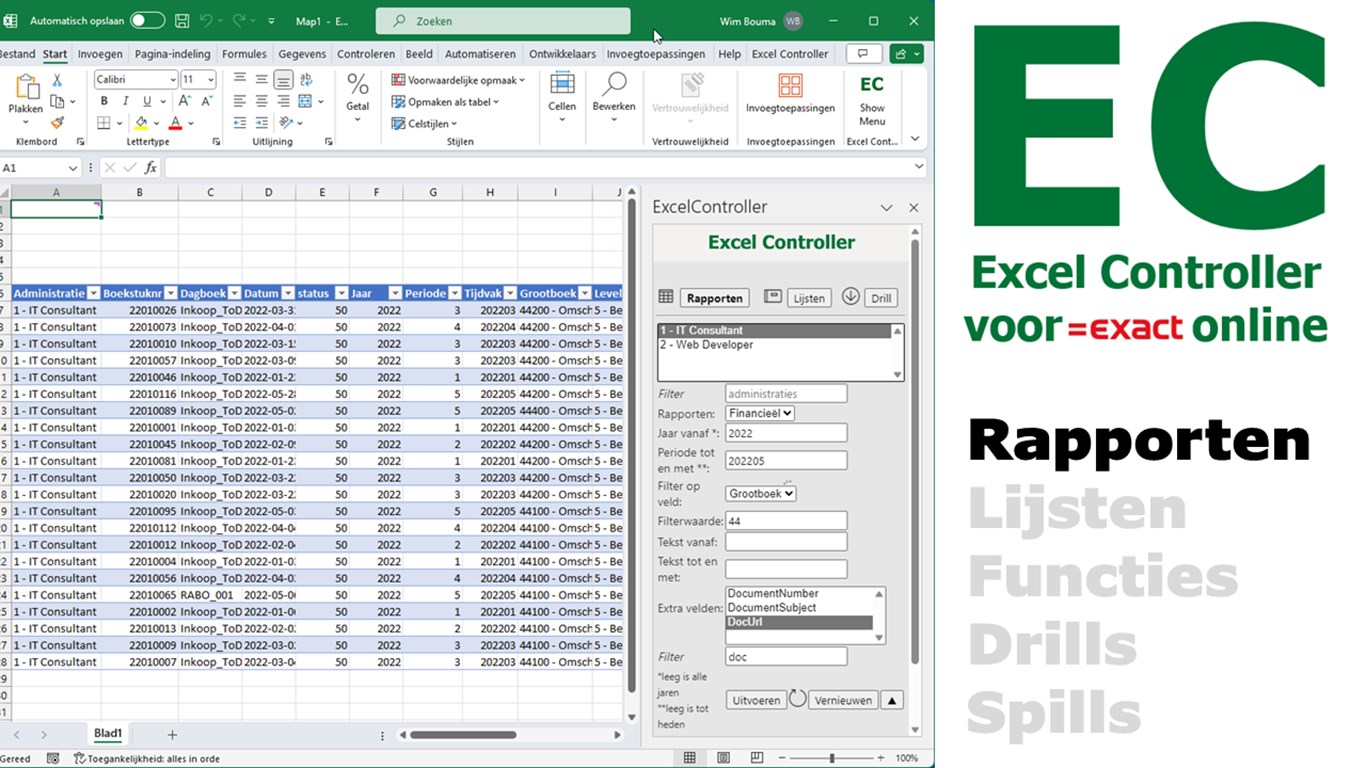
Task: Toggle italic formatting
Action: 125,101
